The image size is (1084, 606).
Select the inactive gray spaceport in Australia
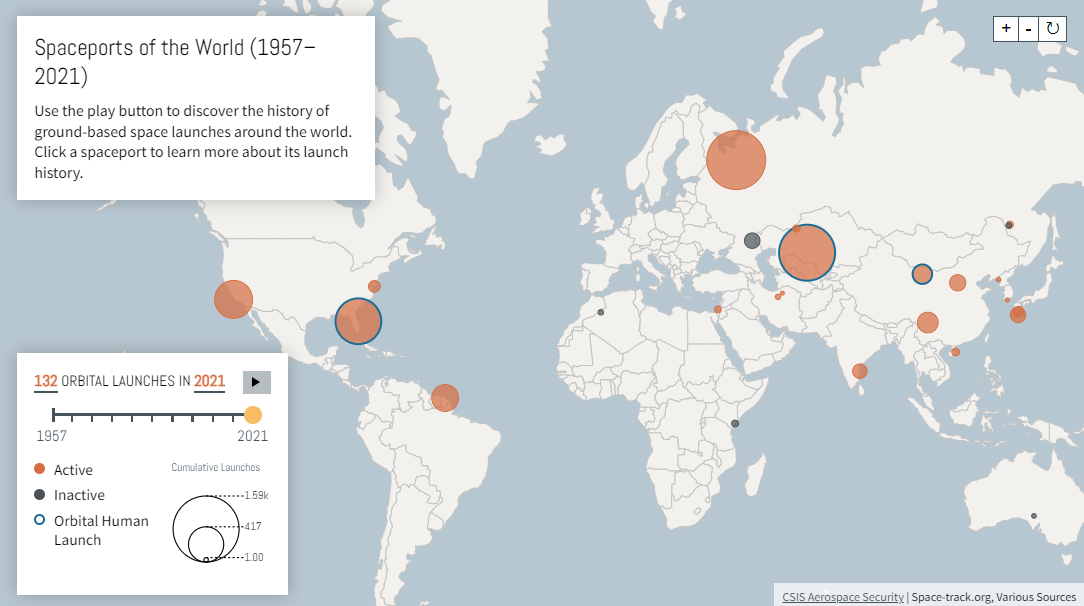pos(1034,516)
